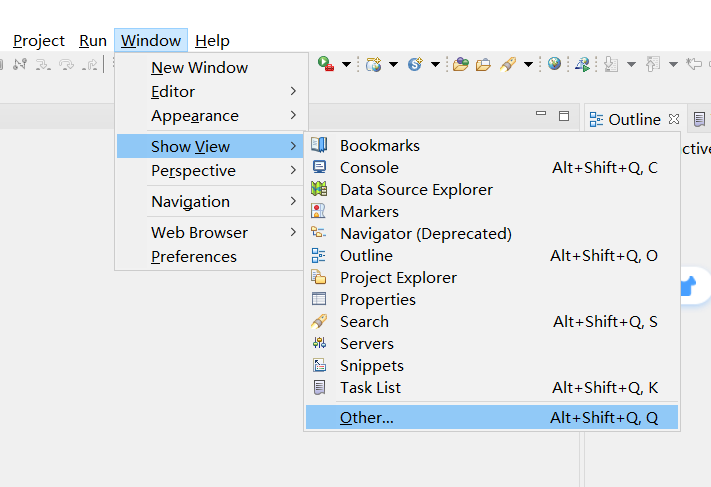Open Preferences from the Window menu
711x487 pixels.
point(212,257)
